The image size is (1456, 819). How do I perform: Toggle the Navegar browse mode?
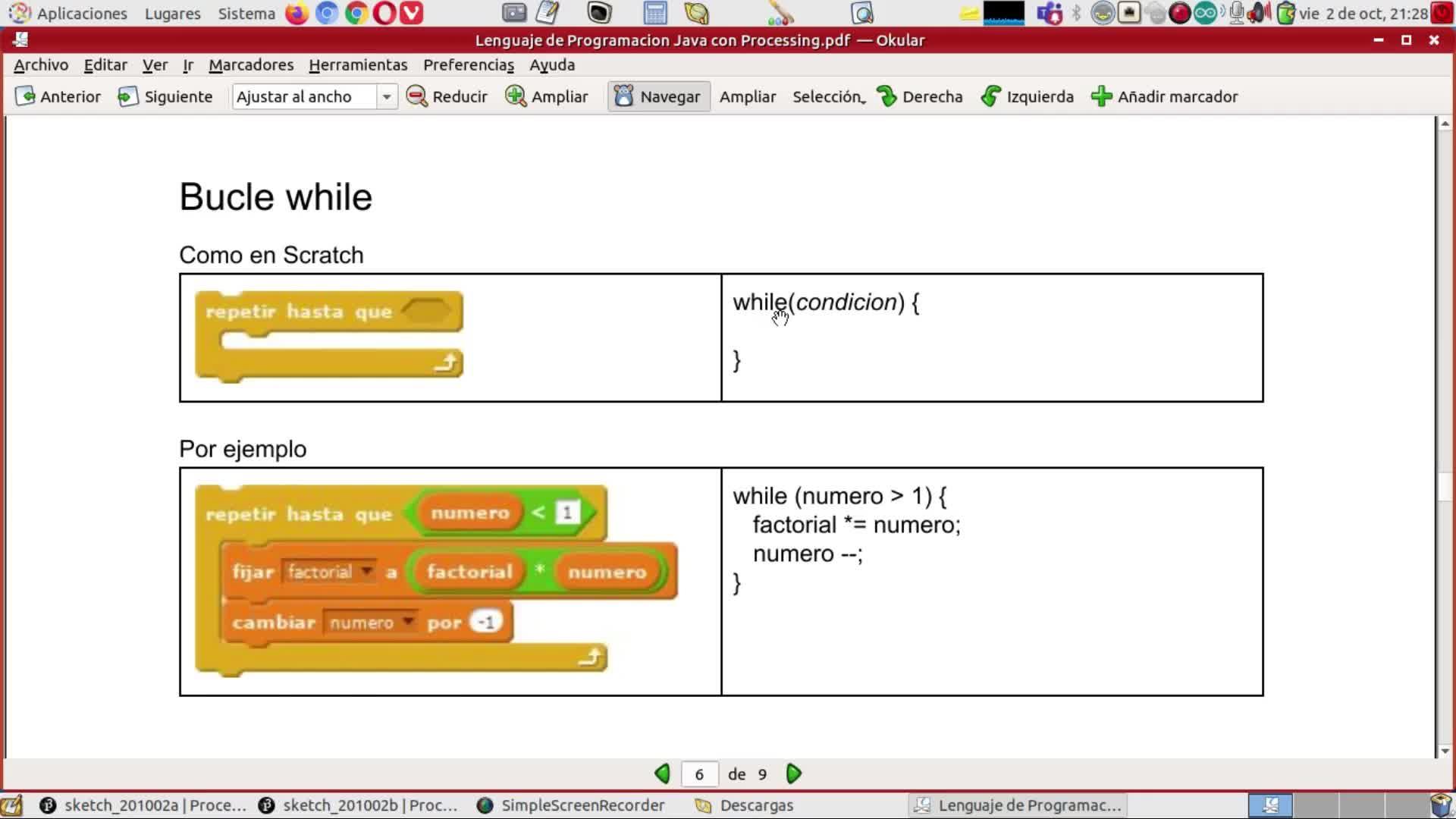pyautogui.click(x=658, y=96)
